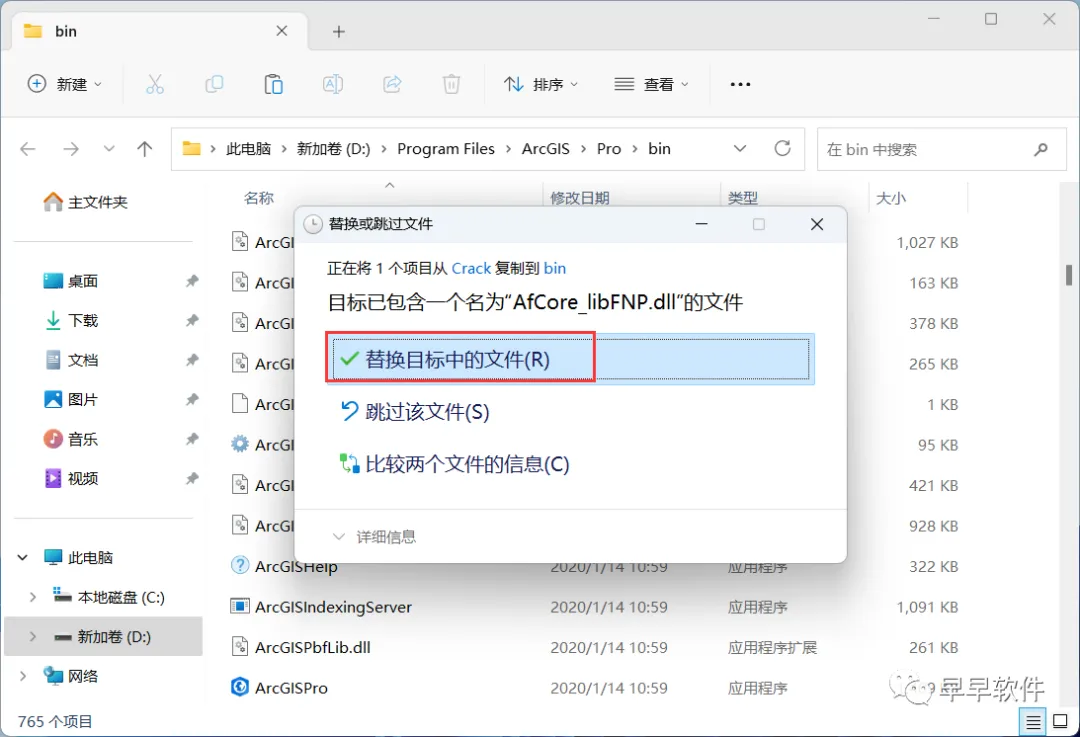Click ArcGIS in the address breadcrumb
Screen dimensions: 1080x737
click(x=546, y=149)
